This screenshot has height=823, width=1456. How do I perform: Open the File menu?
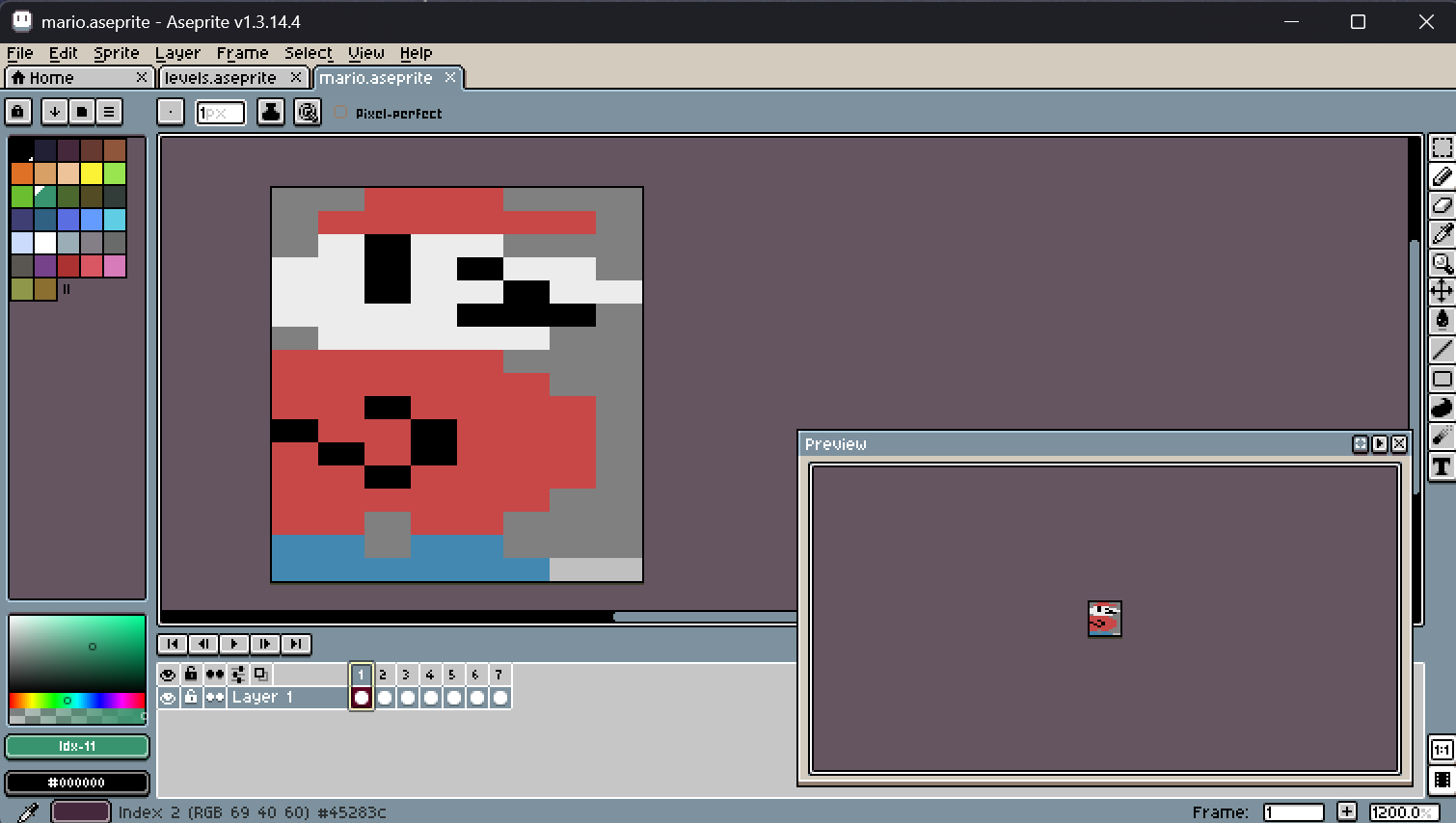click(x=20, y=53)
